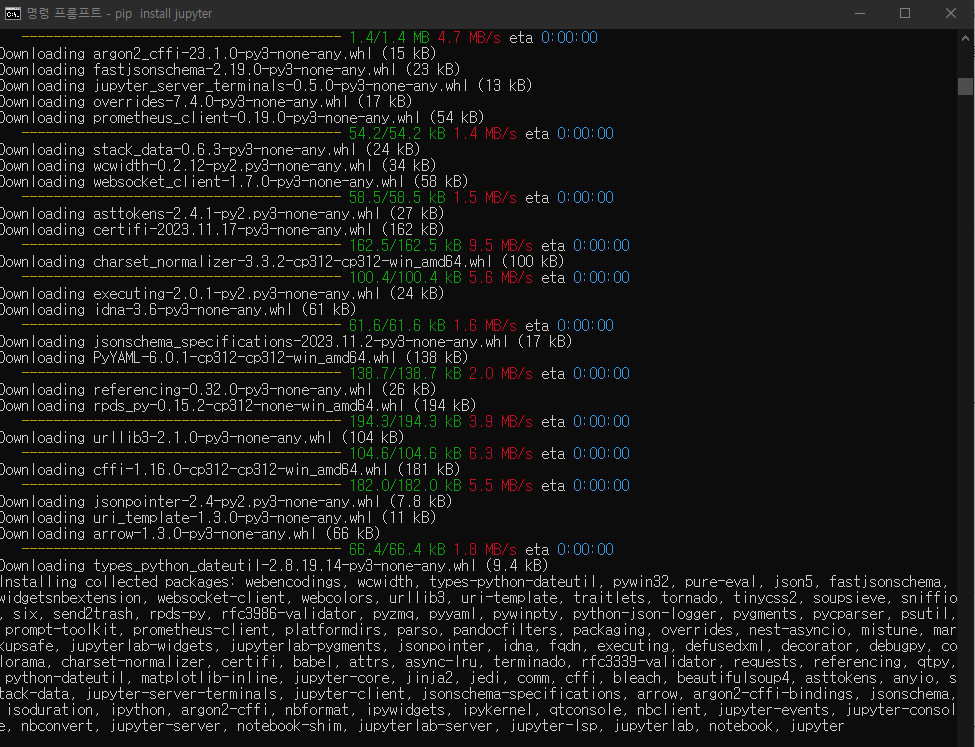Screen dimensions: 975x747
Task: Click the referencing-0.32.0 download line
Action: pos(218,390)
